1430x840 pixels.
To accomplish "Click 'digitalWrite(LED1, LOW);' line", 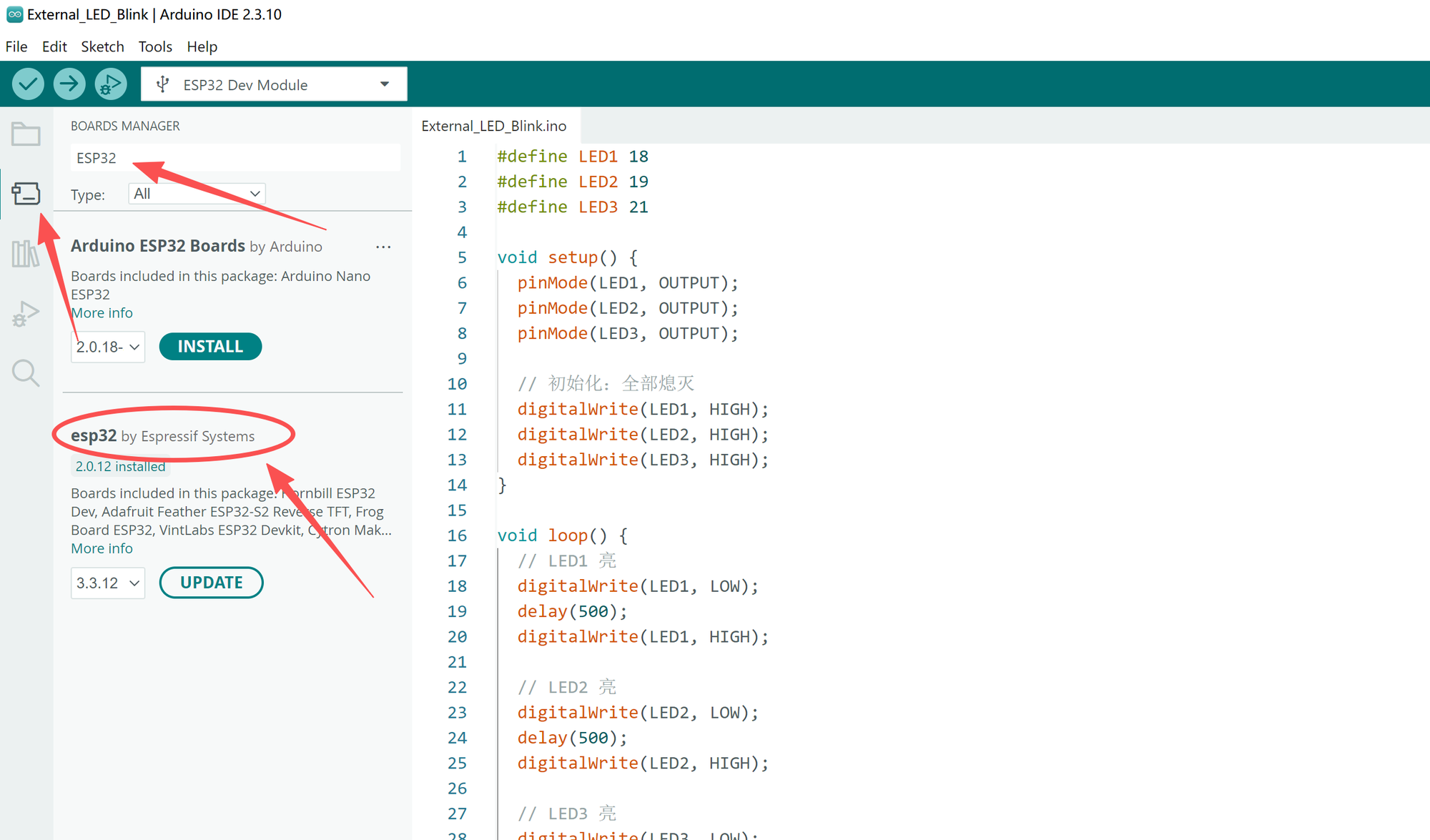I will (638, 586).
